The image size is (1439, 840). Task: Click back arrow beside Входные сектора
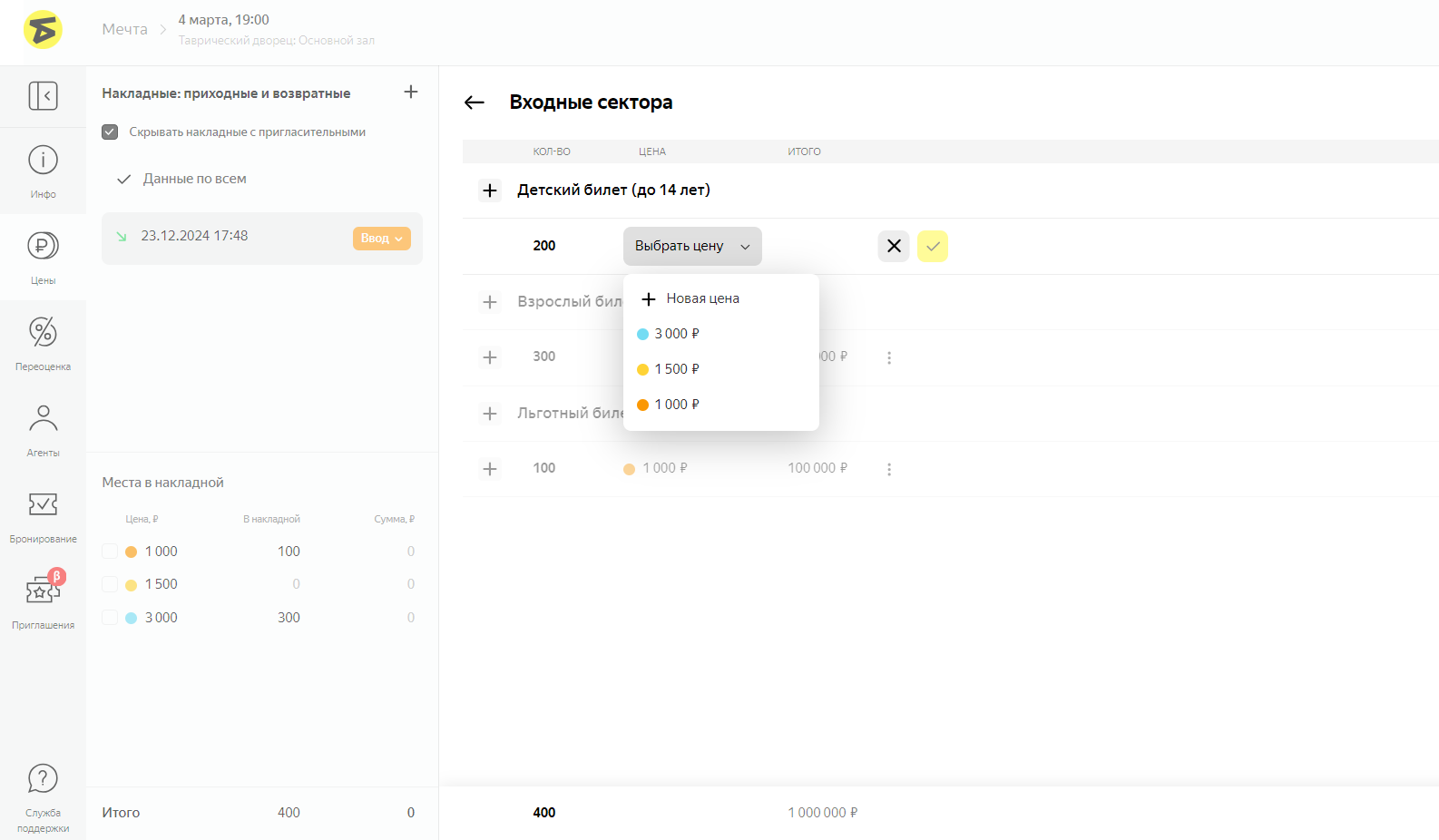475,103
